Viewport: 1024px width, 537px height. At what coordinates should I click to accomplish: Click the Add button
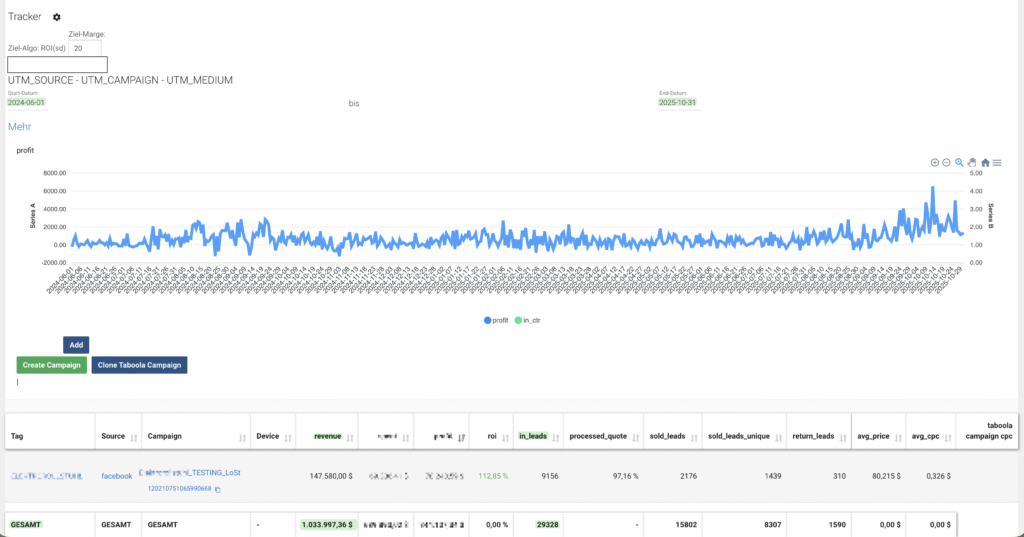[76, 345]
